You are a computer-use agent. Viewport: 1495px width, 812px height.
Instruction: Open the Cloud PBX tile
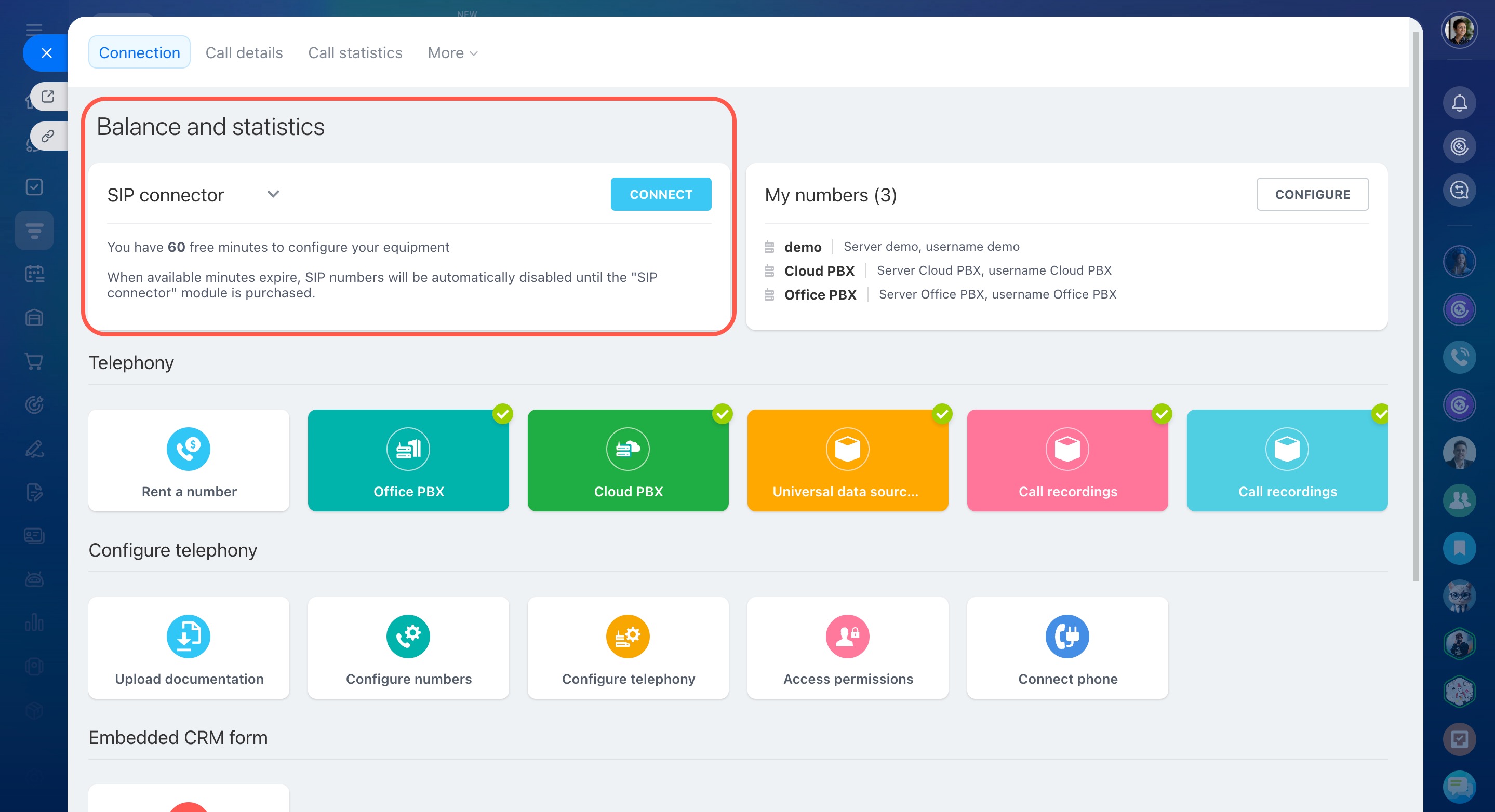[x=628, y=461]
